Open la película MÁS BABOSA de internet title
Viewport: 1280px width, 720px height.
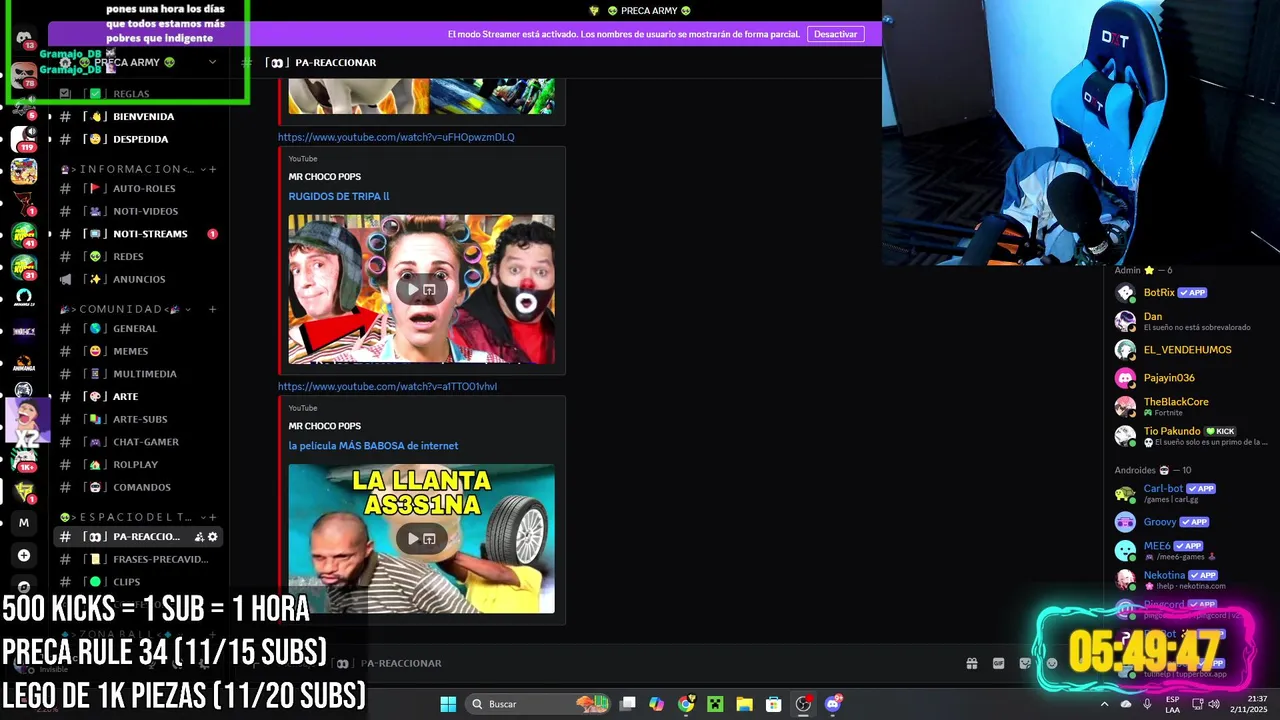pyautogui.click(x=373, y=446)
